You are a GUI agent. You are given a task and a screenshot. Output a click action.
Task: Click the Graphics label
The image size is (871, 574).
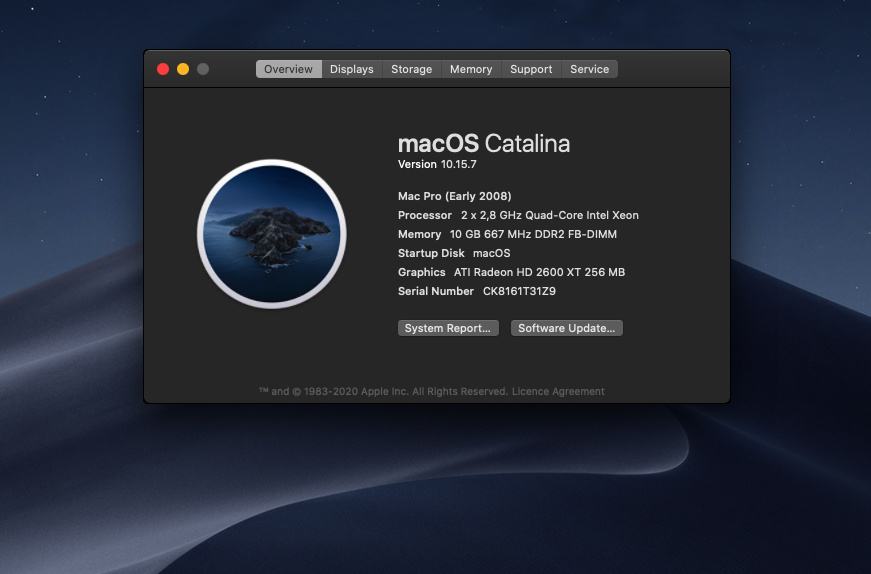point(422,272)
